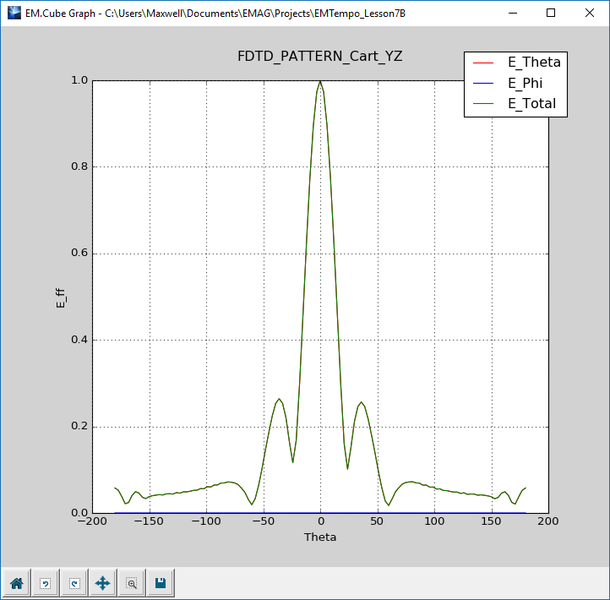Click the main lobe peak at Theta 0

point(320,83)
